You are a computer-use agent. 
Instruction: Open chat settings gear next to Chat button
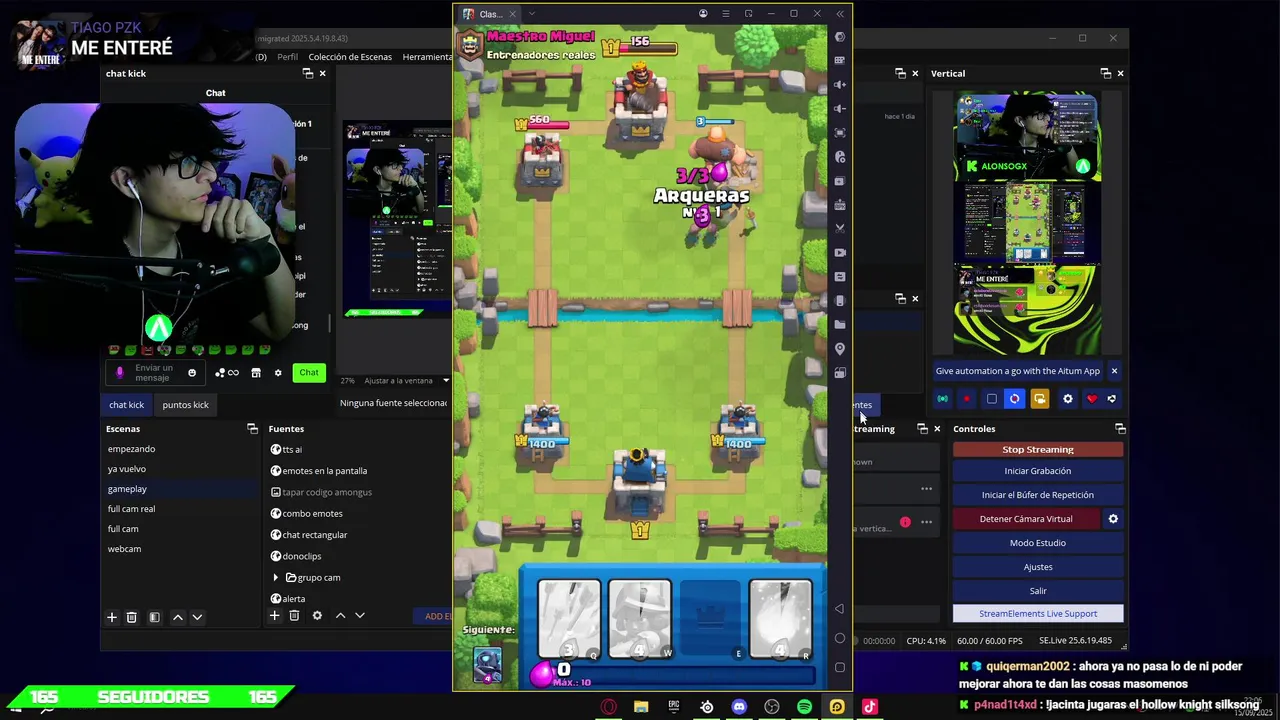pos(278,373)
